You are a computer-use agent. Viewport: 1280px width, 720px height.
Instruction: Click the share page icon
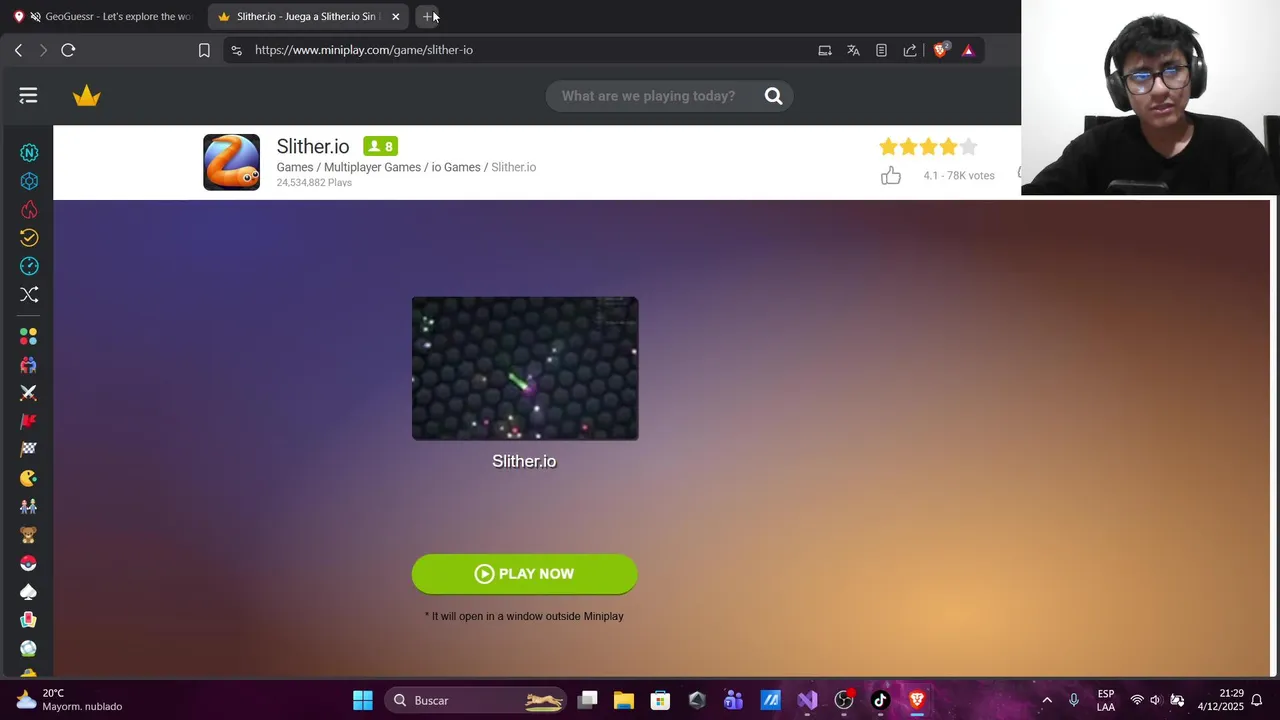tap(910, 50)
